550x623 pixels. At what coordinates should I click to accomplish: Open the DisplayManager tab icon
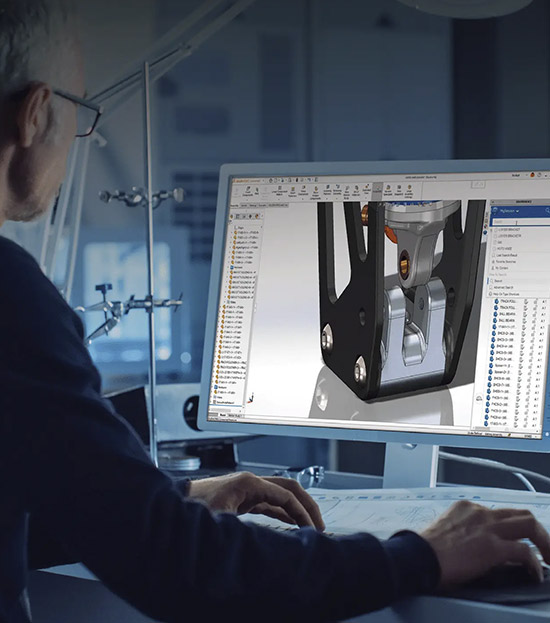(257, 217)
